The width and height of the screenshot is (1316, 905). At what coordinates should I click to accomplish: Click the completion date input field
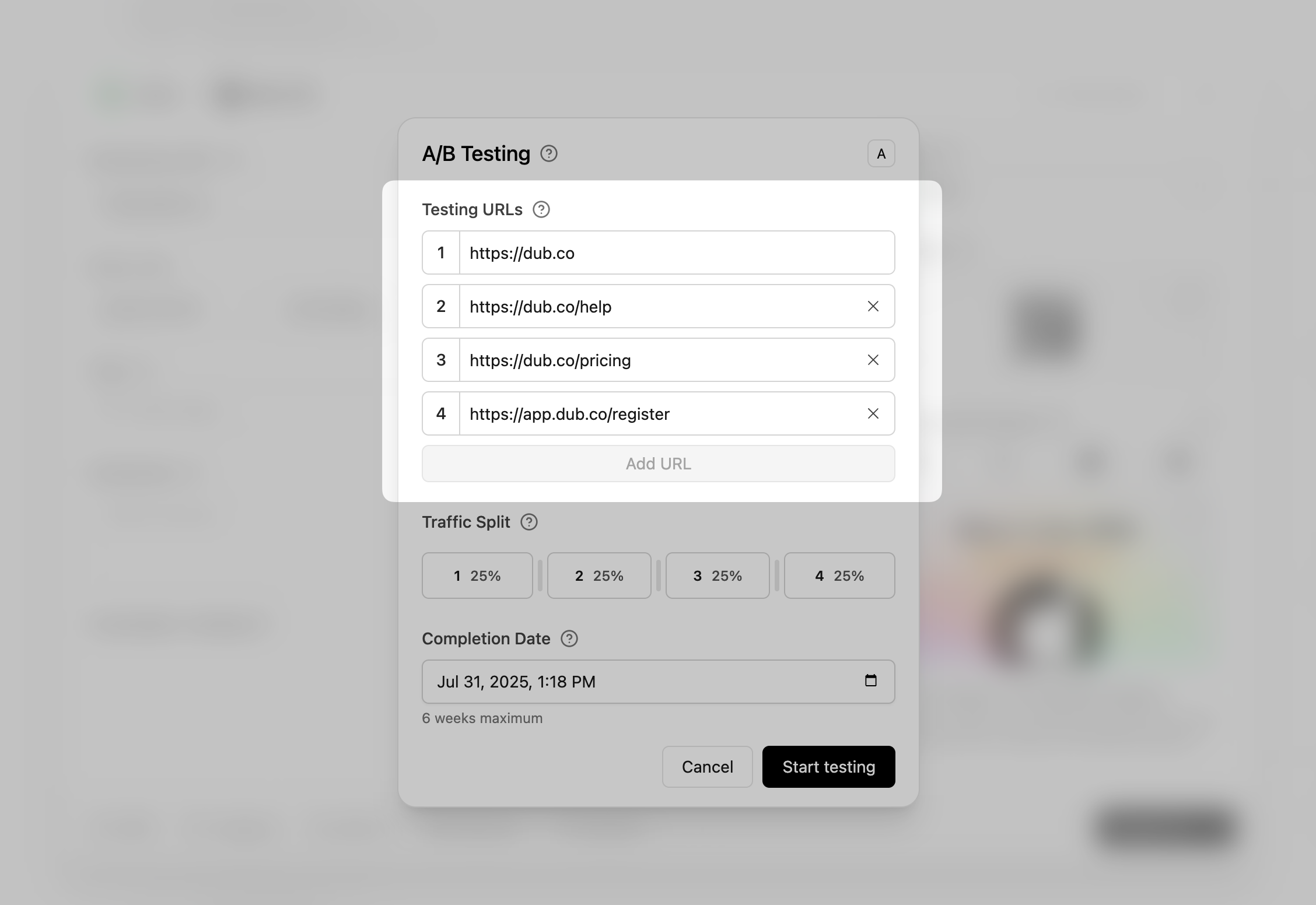642,682
